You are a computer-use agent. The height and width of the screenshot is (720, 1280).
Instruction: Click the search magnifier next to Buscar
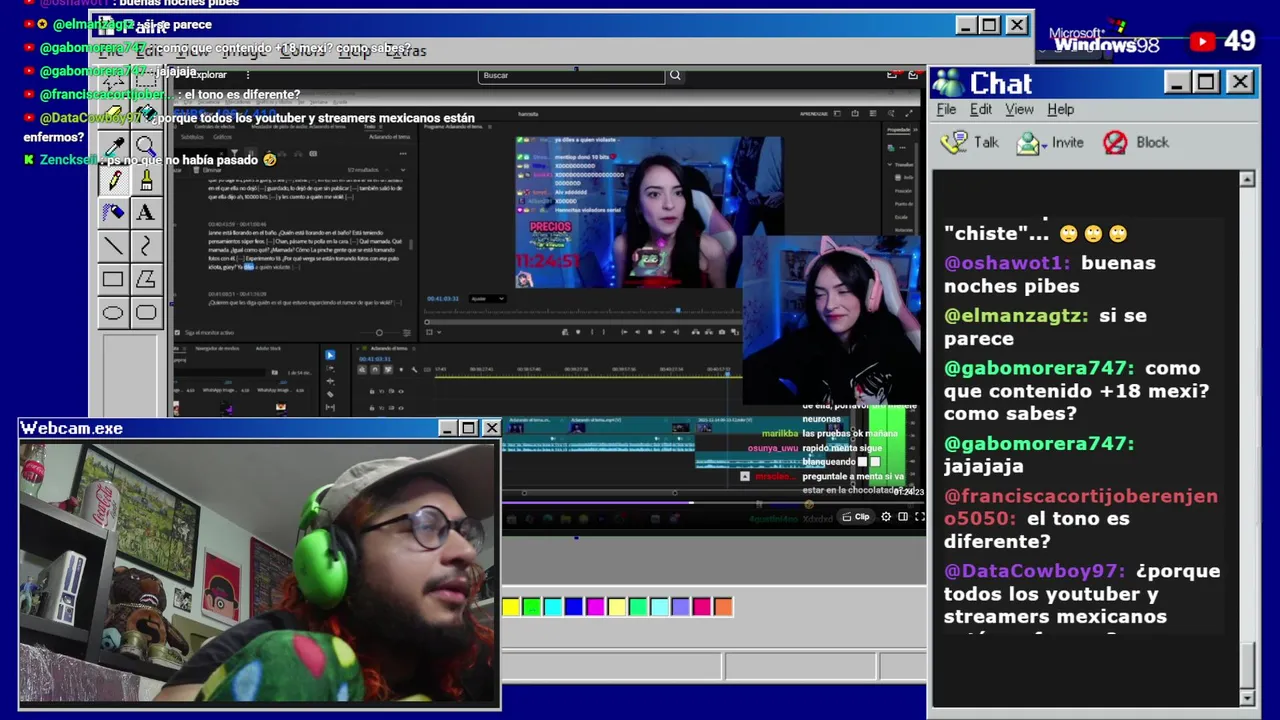pyautogui.click(x=675, y=75)
